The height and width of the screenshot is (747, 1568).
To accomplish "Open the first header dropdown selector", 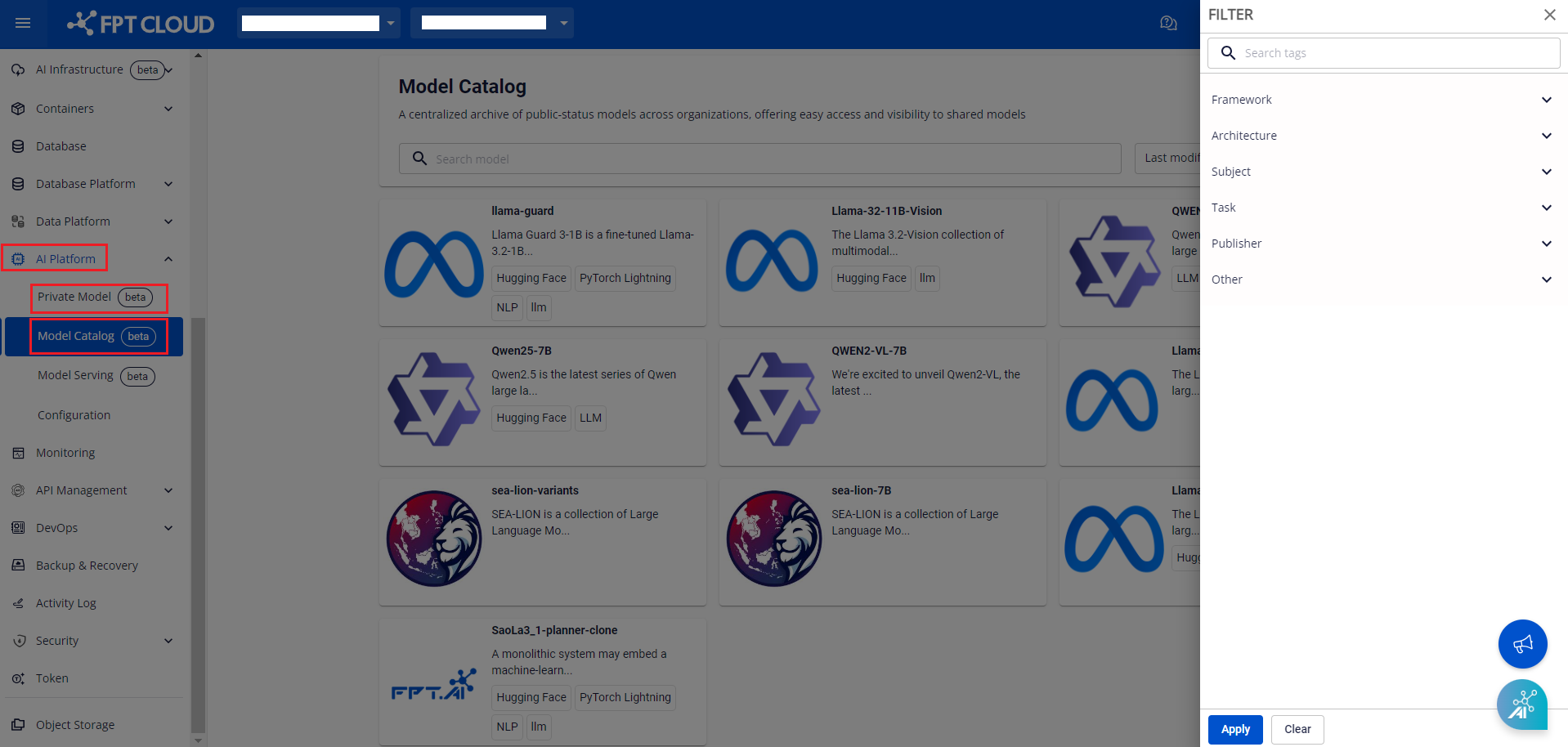I will (319, 23).
